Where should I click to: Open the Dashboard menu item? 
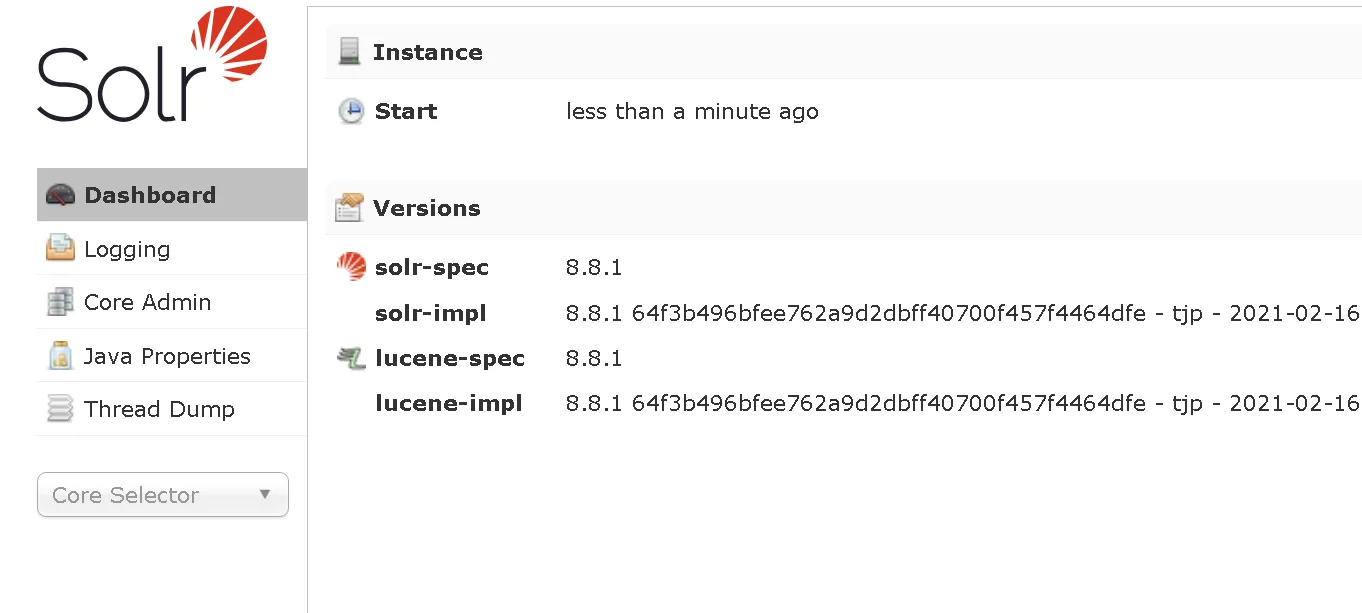(x=172, y=194)
